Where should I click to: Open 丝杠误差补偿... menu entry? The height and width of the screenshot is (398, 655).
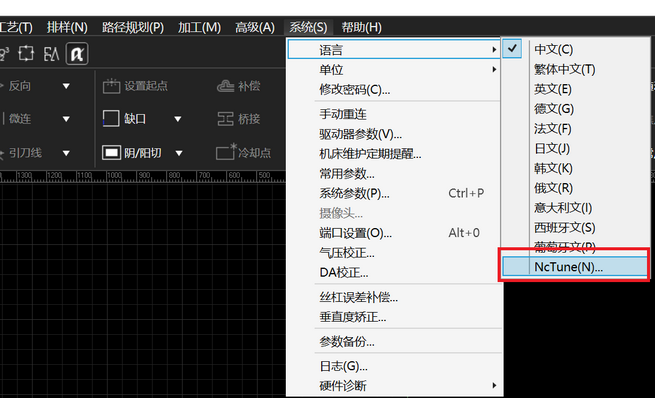point(394,297)
